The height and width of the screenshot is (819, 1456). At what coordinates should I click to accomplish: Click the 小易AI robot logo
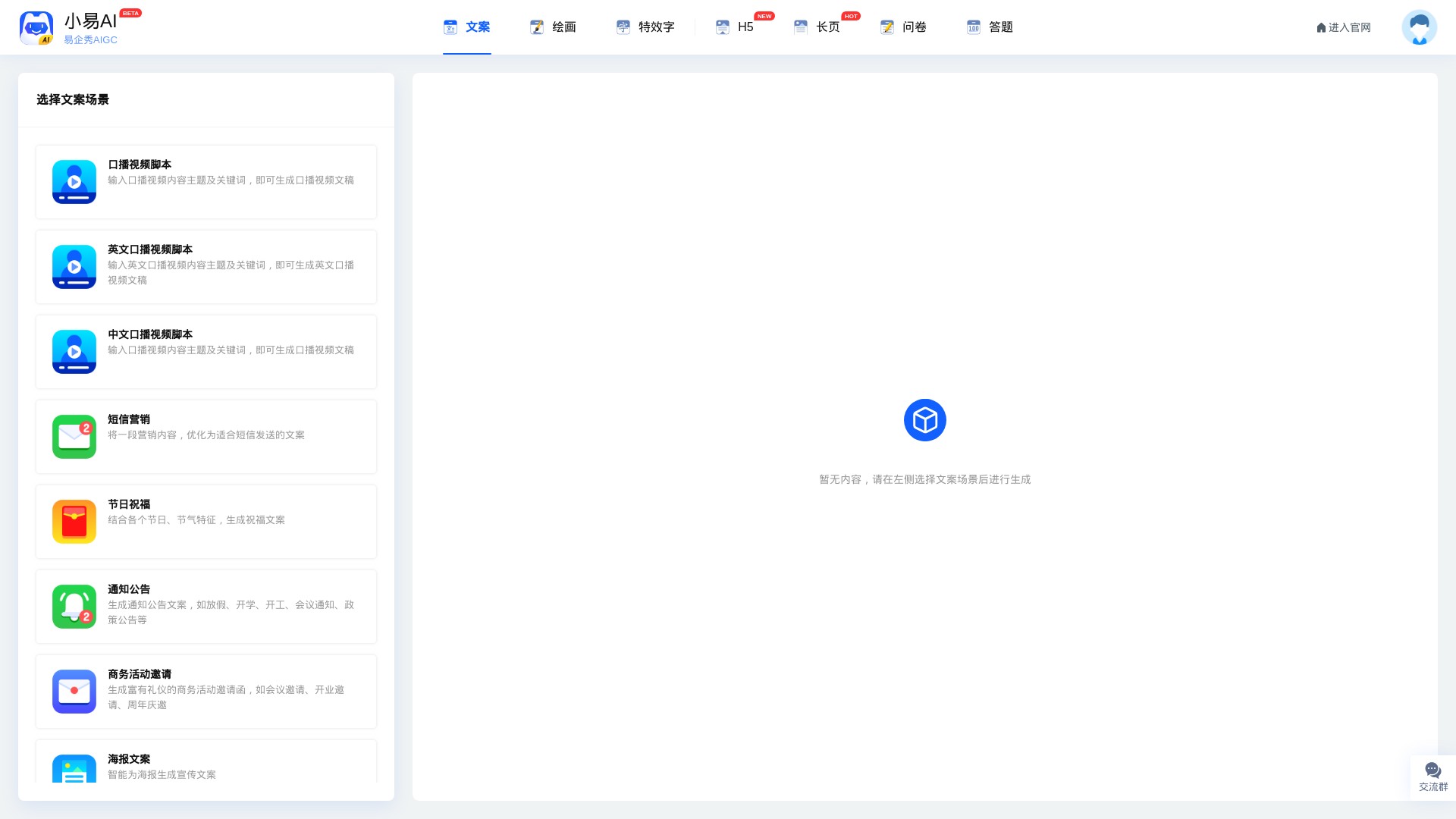point(36,28)
